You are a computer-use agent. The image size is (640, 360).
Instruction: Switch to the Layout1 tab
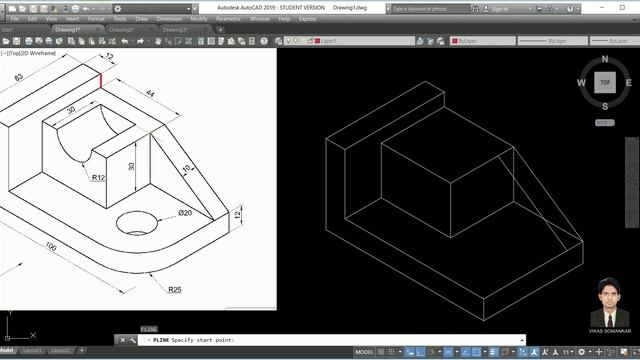(32, 350)
